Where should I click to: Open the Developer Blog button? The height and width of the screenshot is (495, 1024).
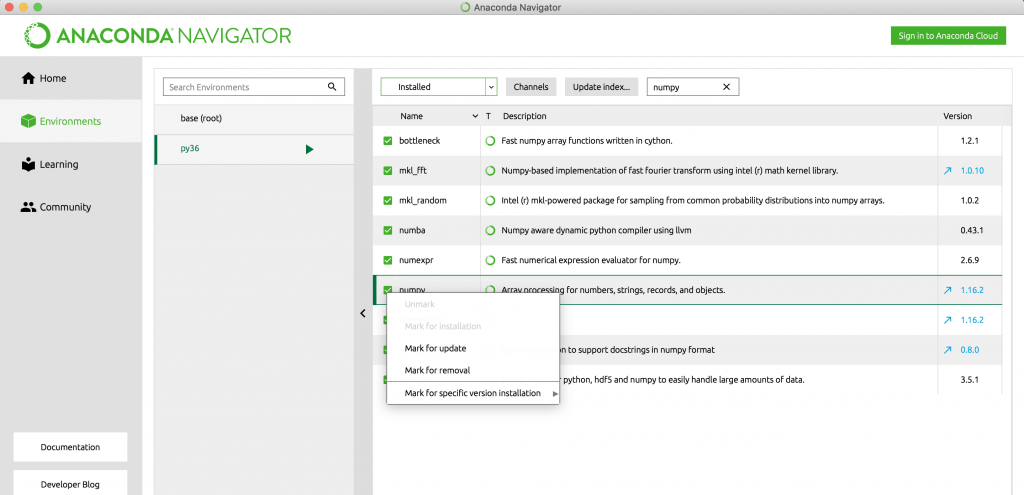click(71, 485)
